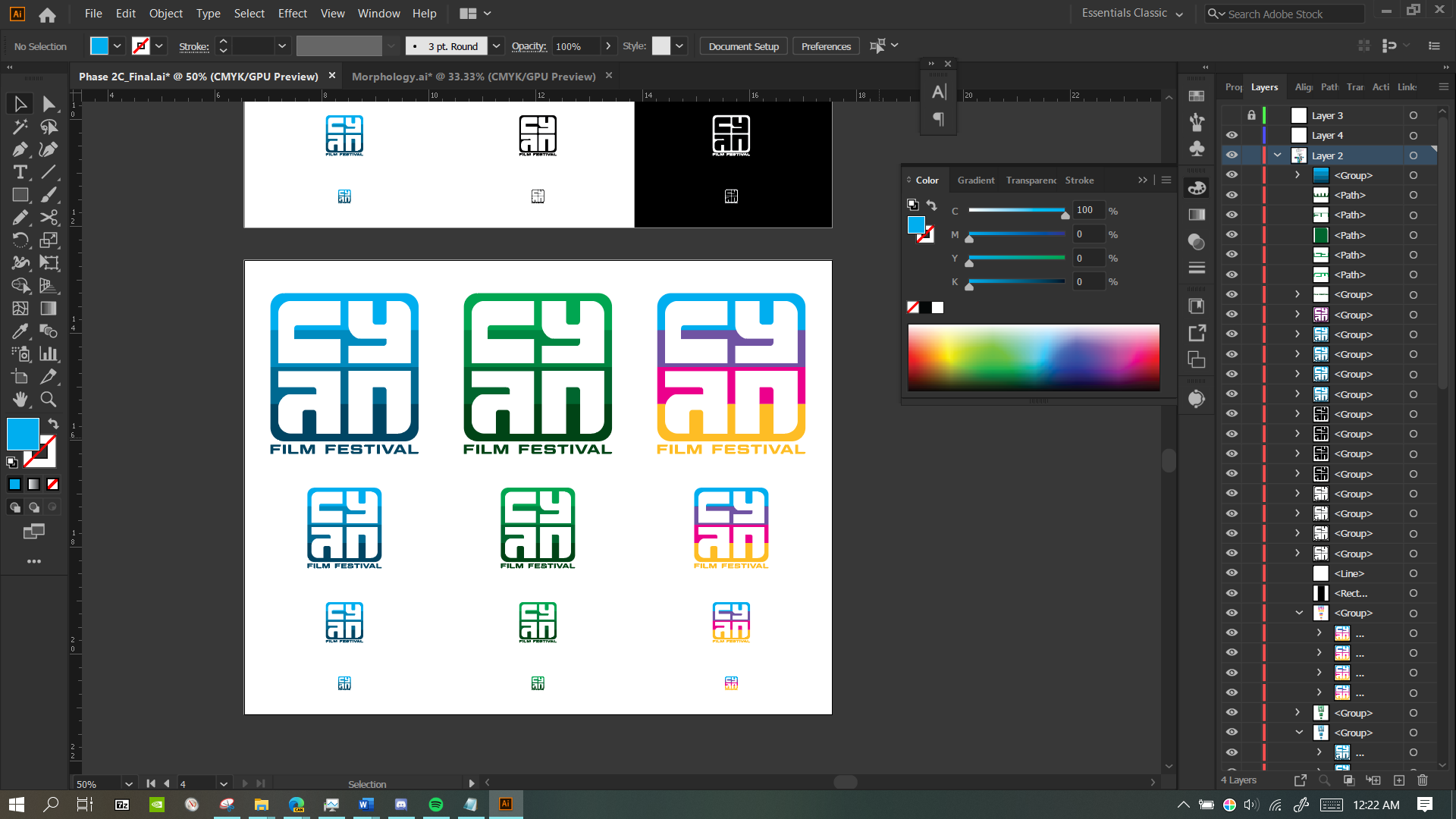Hide Layer 4 visibility eye
Image resolution: width=1456 pixels, height=819 pixels.
coord(1232,135)
